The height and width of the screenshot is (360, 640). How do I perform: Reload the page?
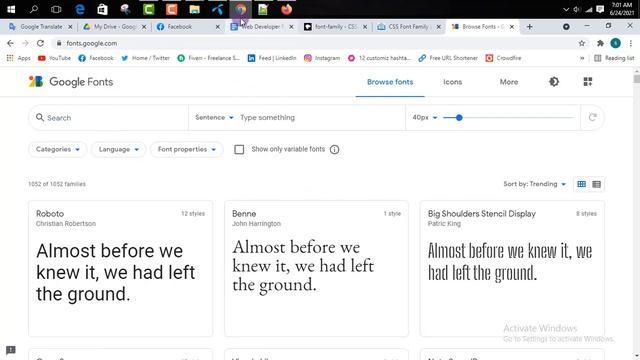pos(40,43)
